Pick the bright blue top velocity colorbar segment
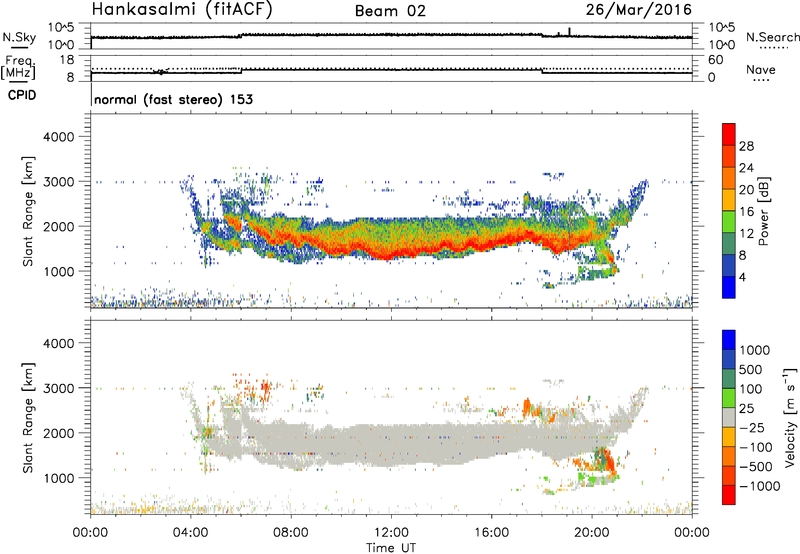 (729, 340)
